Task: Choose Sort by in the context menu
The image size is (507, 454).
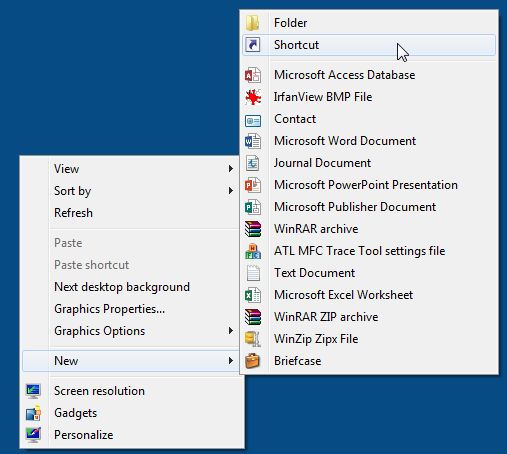Action: point(132,191)
